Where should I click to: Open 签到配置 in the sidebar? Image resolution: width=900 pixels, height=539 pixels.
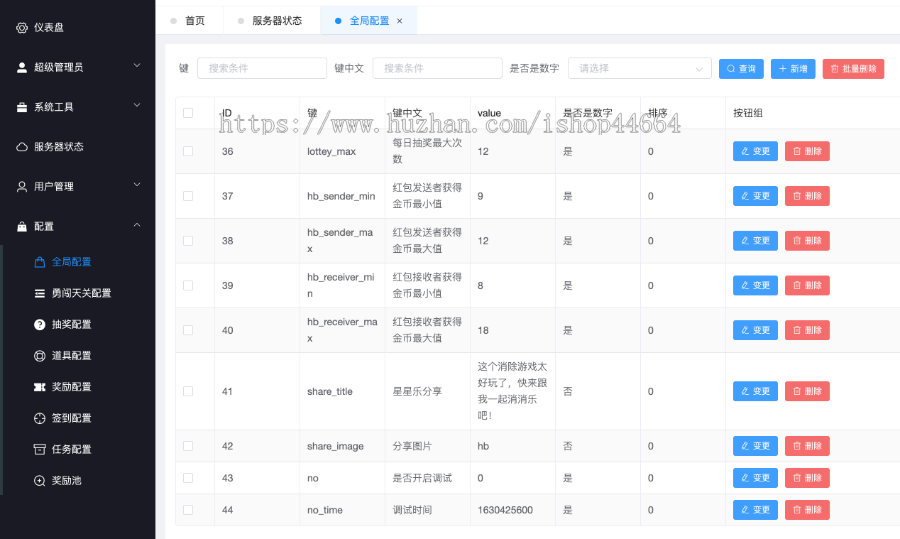coord(72,418)
